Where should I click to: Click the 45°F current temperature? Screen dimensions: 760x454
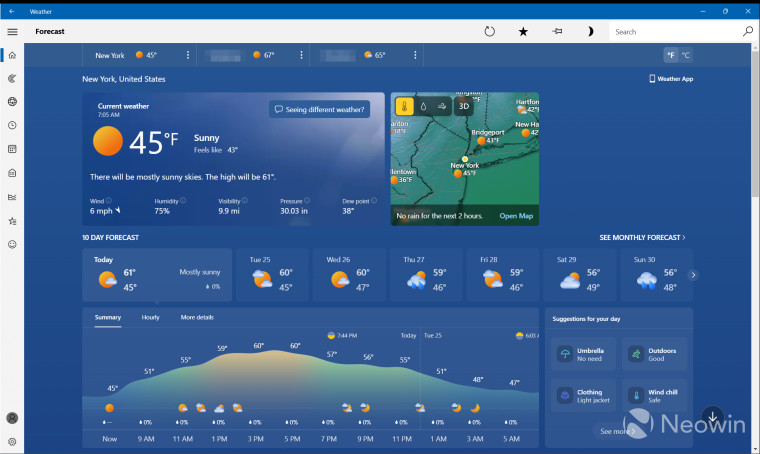point(154,142)
